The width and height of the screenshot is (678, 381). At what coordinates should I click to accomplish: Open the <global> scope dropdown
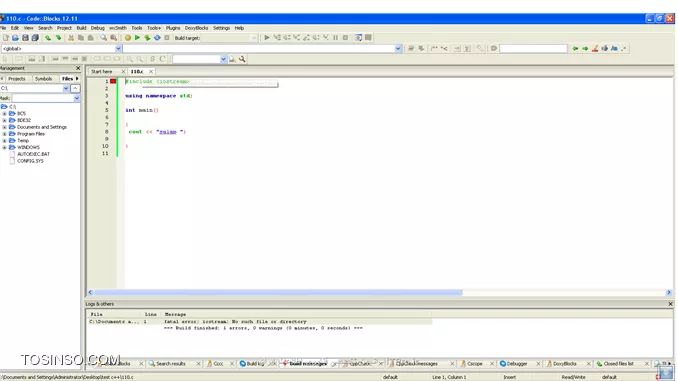click(x=118, y=49)
